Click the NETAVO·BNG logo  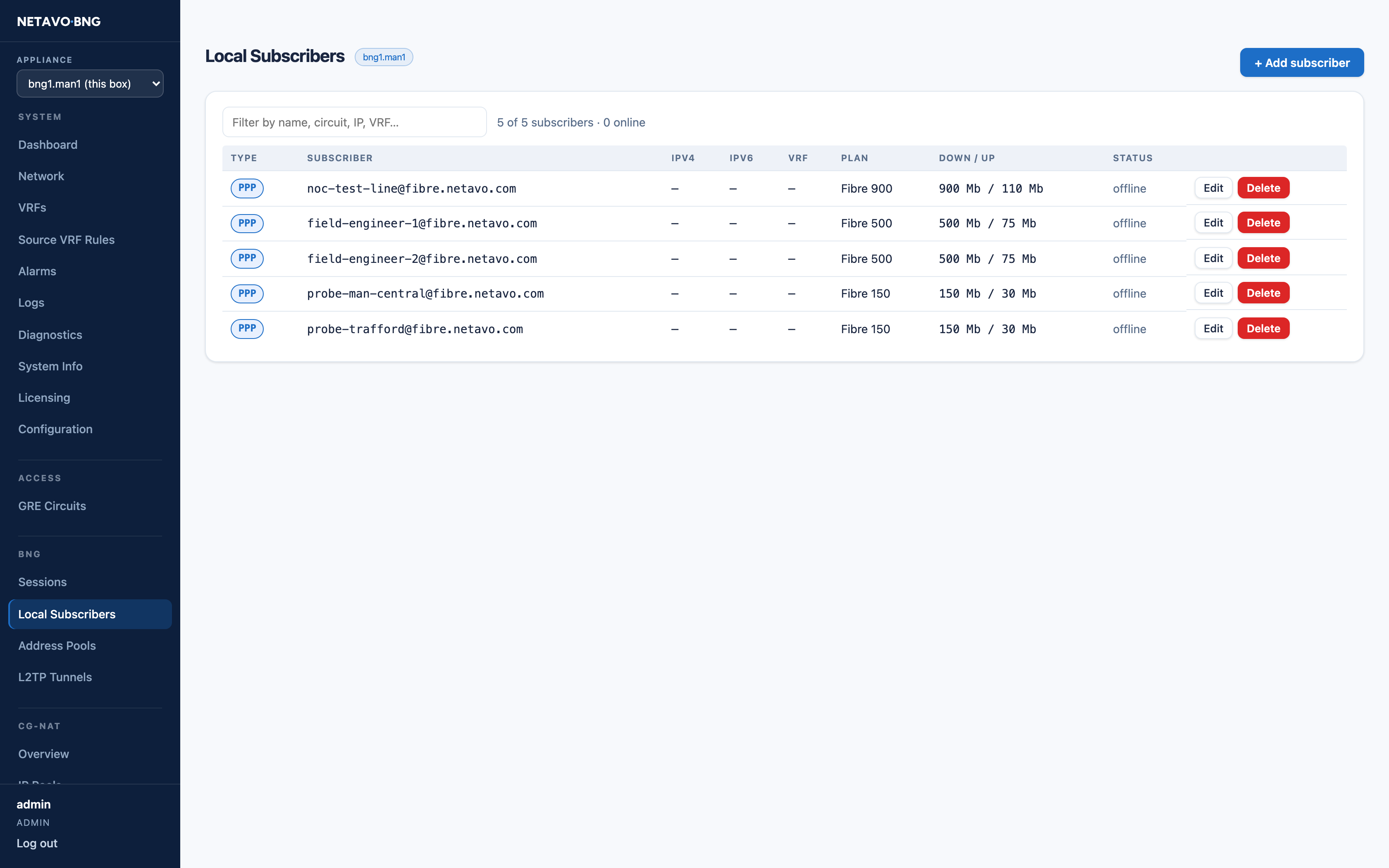[x=59, y=22]
